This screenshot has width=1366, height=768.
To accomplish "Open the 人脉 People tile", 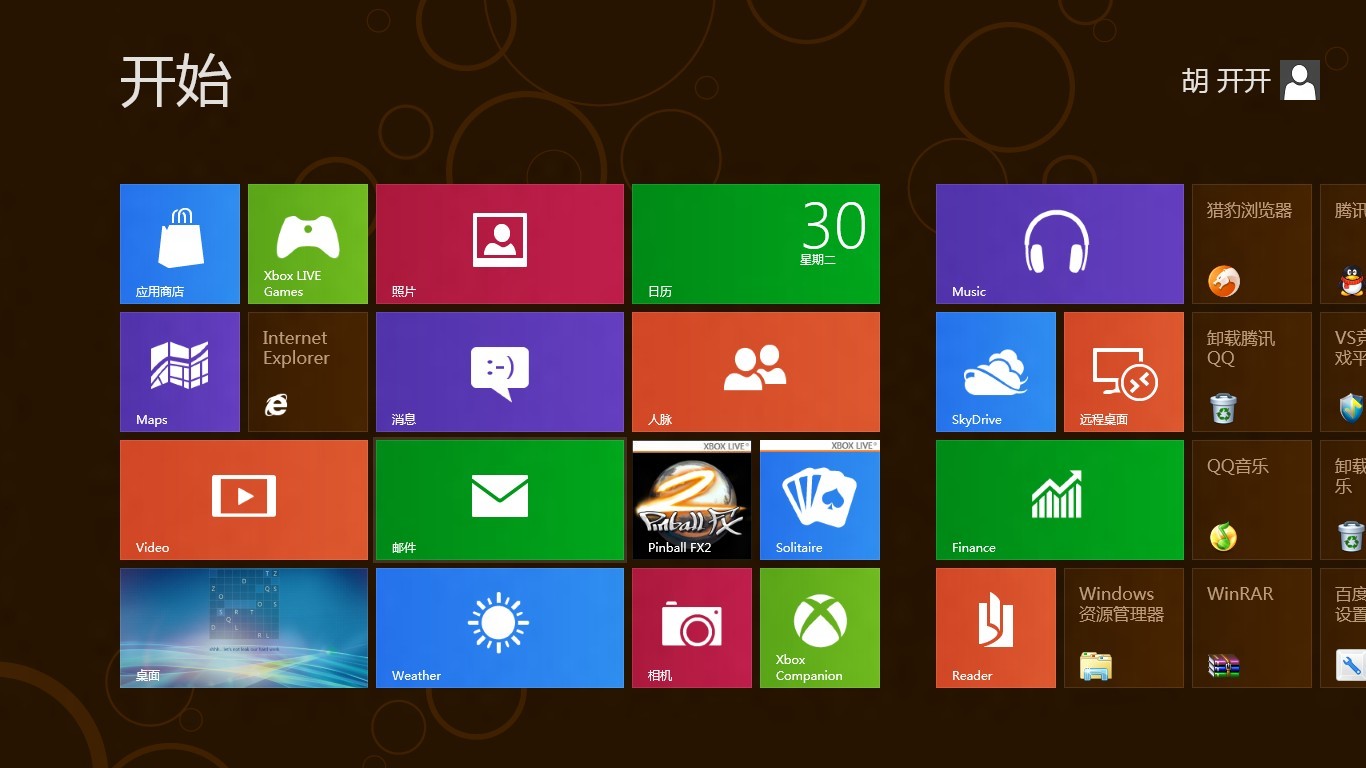I will [x=756, y=372].
